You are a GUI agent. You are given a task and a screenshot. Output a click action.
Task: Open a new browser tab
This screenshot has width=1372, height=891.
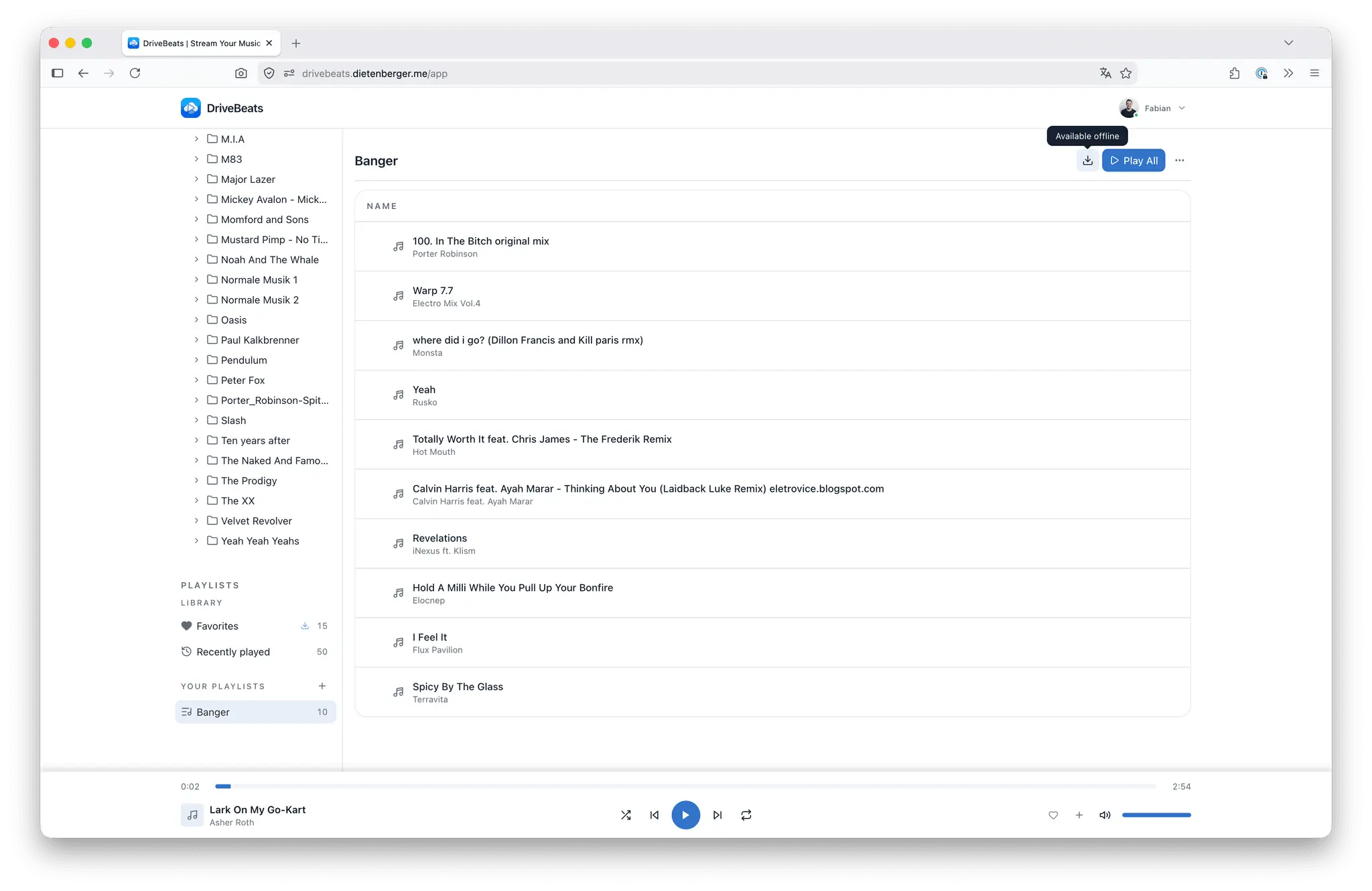pyautogui.click(x=296, y=43)
